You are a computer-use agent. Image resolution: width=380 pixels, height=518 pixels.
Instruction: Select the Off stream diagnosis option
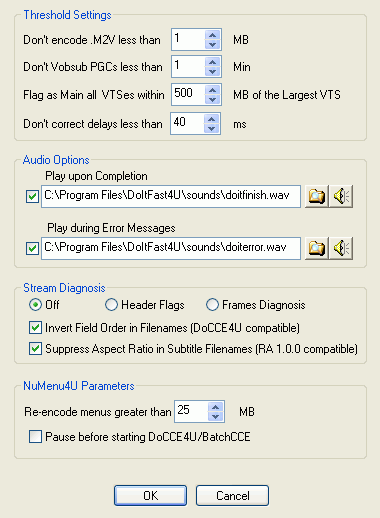[x=35, y=305]
